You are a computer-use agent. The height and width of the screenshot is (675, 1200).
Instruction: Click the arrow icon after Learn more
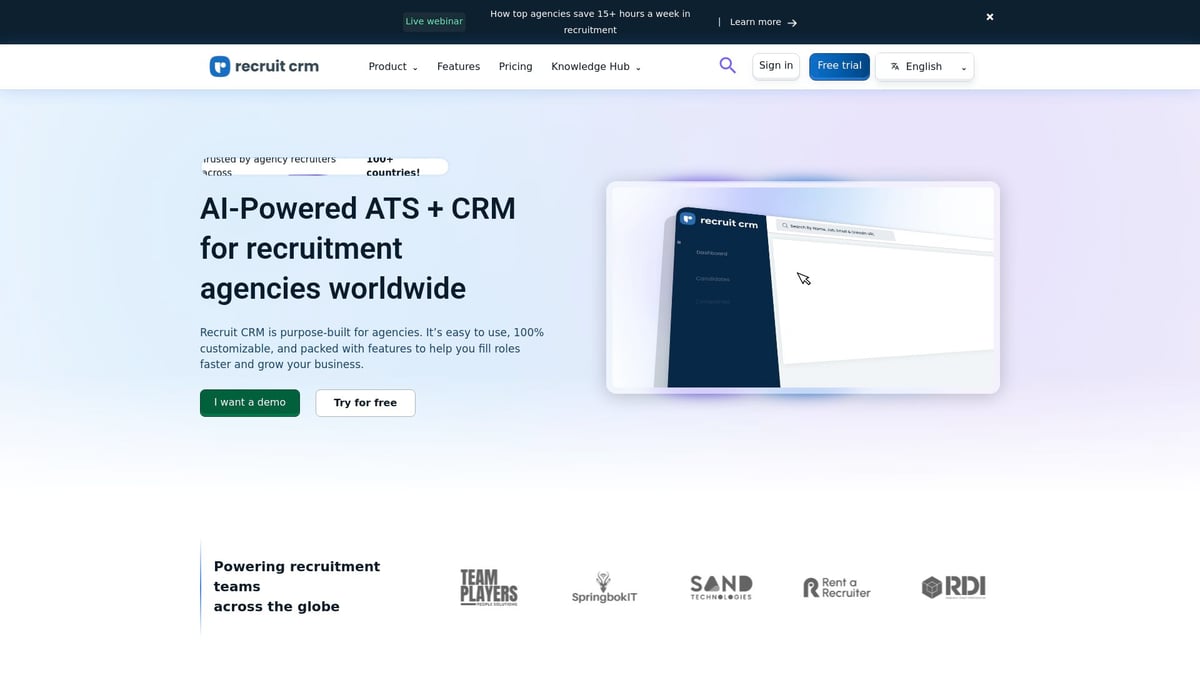(x=791, y=22)
